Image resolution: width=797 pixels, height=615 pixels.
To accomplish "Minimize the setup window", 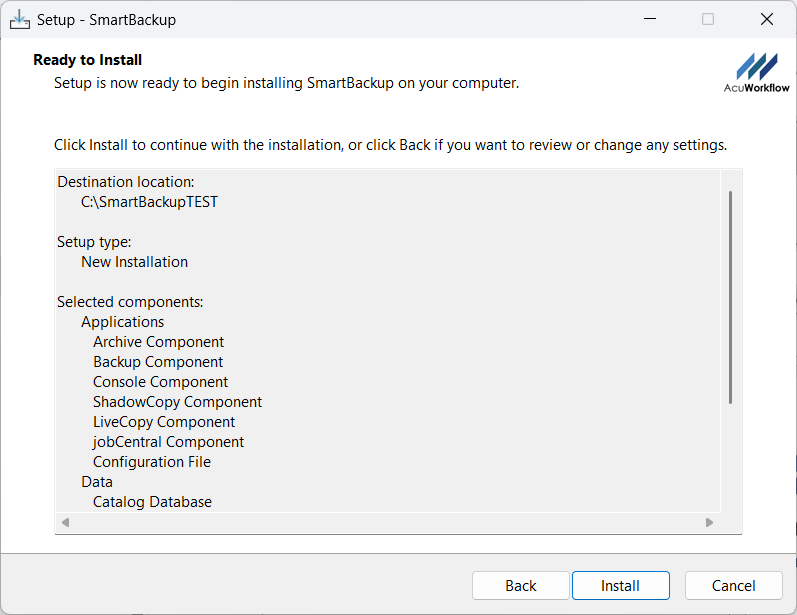I will [649, 19].
